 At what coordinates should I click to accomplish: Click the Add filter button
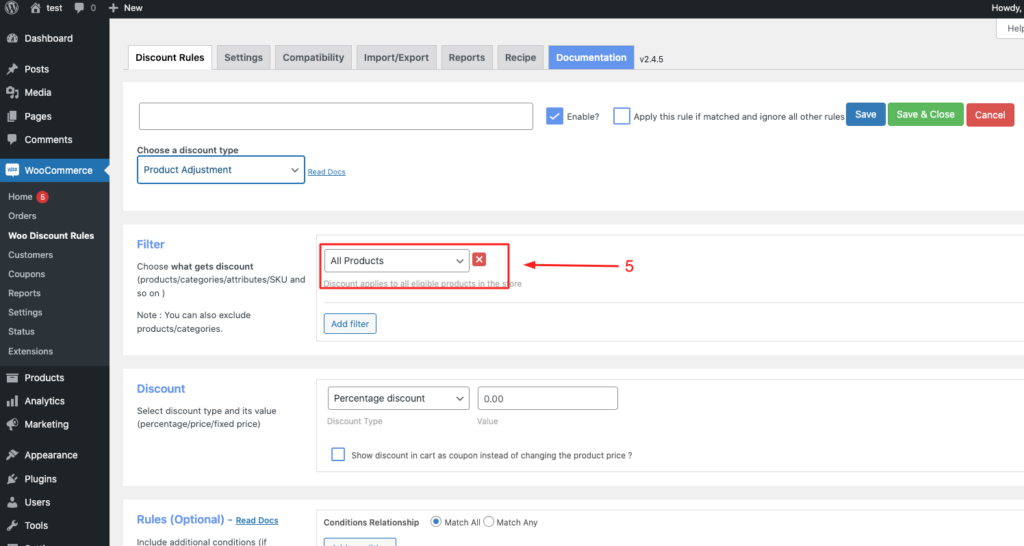[x=350, y=324]
